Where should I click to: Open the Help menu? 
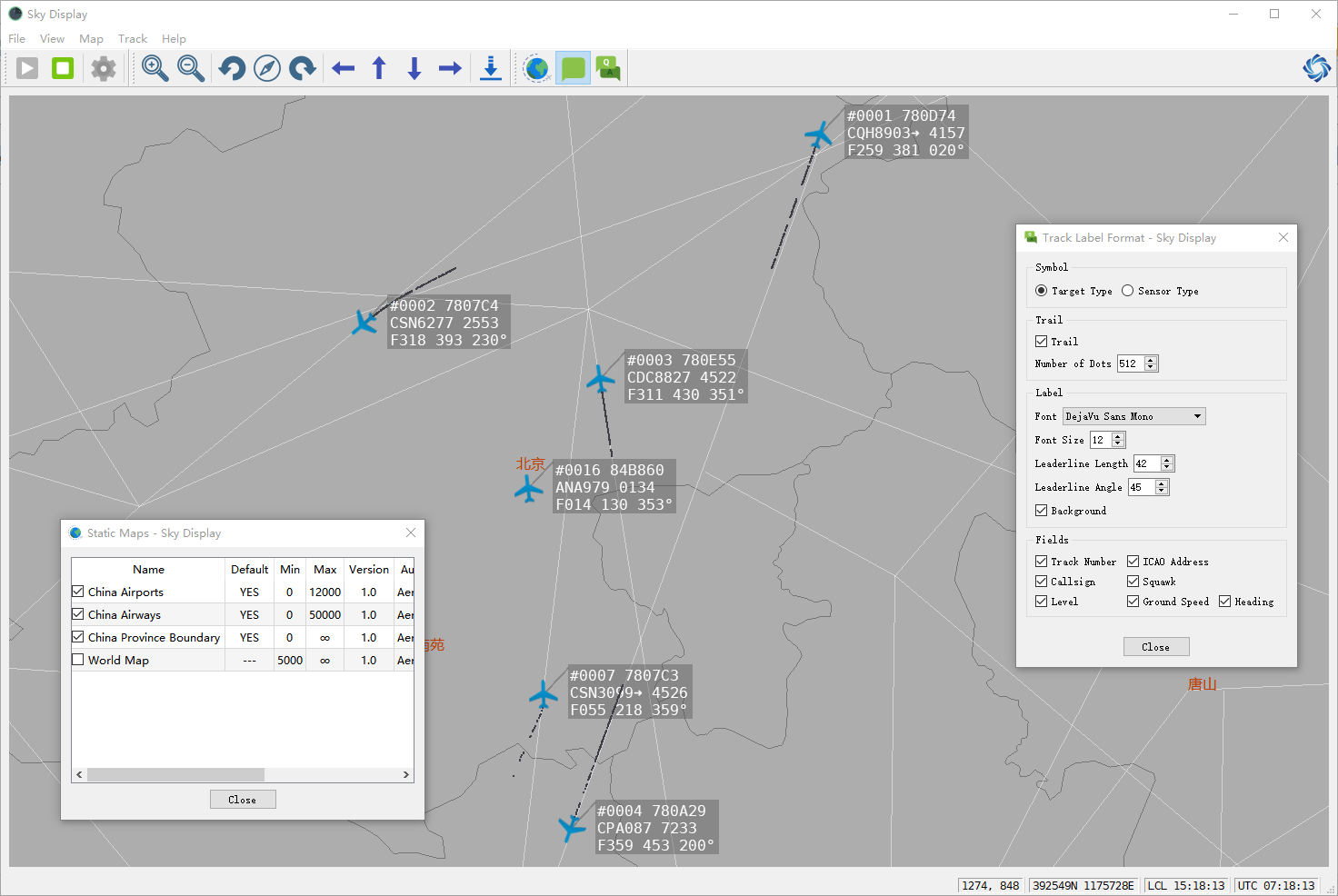pyautogui.click(x=174, y=39)
